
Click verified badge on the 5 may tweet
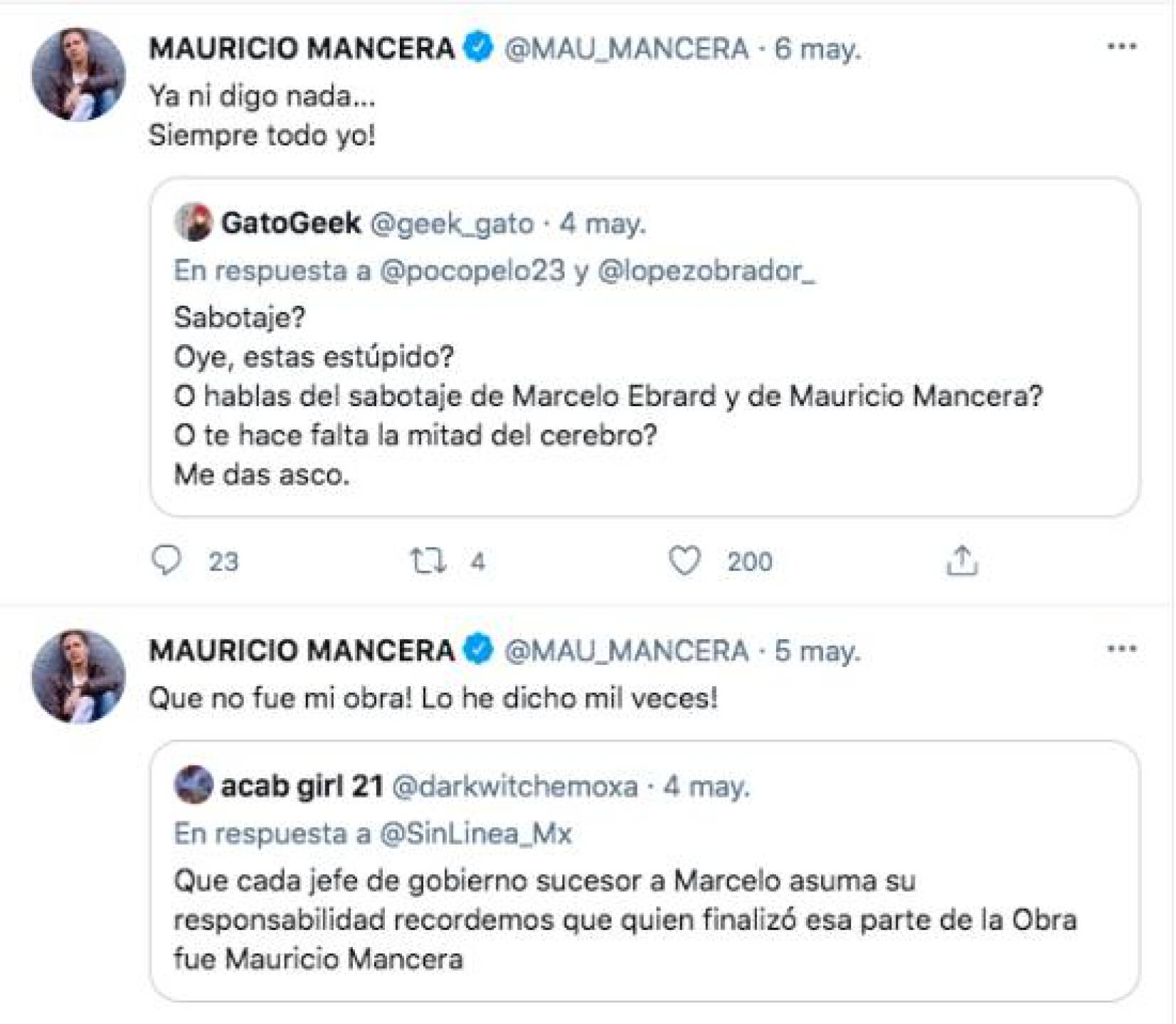point(478,649)
